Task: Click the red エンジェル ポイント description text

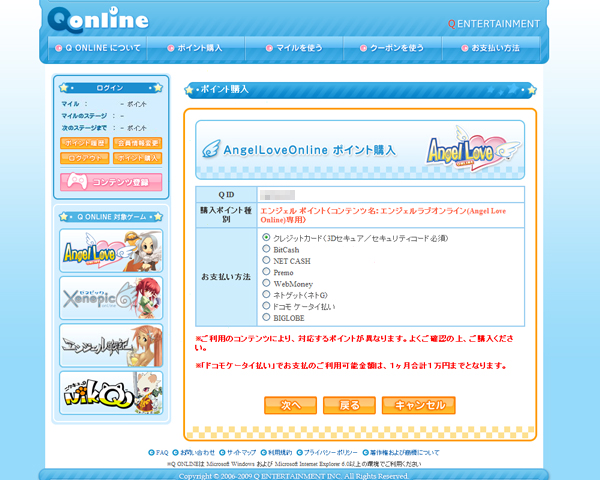Action: (x=383, y=215)
